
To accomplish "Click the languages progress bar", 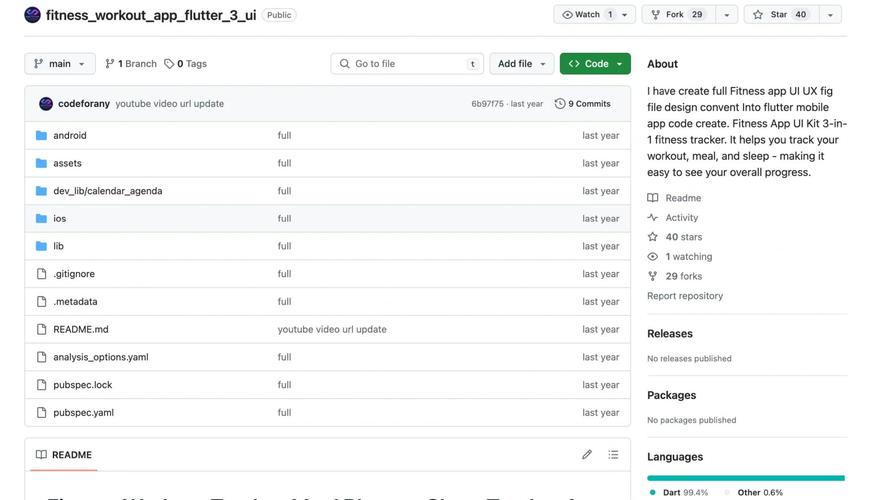I will 746,478.
